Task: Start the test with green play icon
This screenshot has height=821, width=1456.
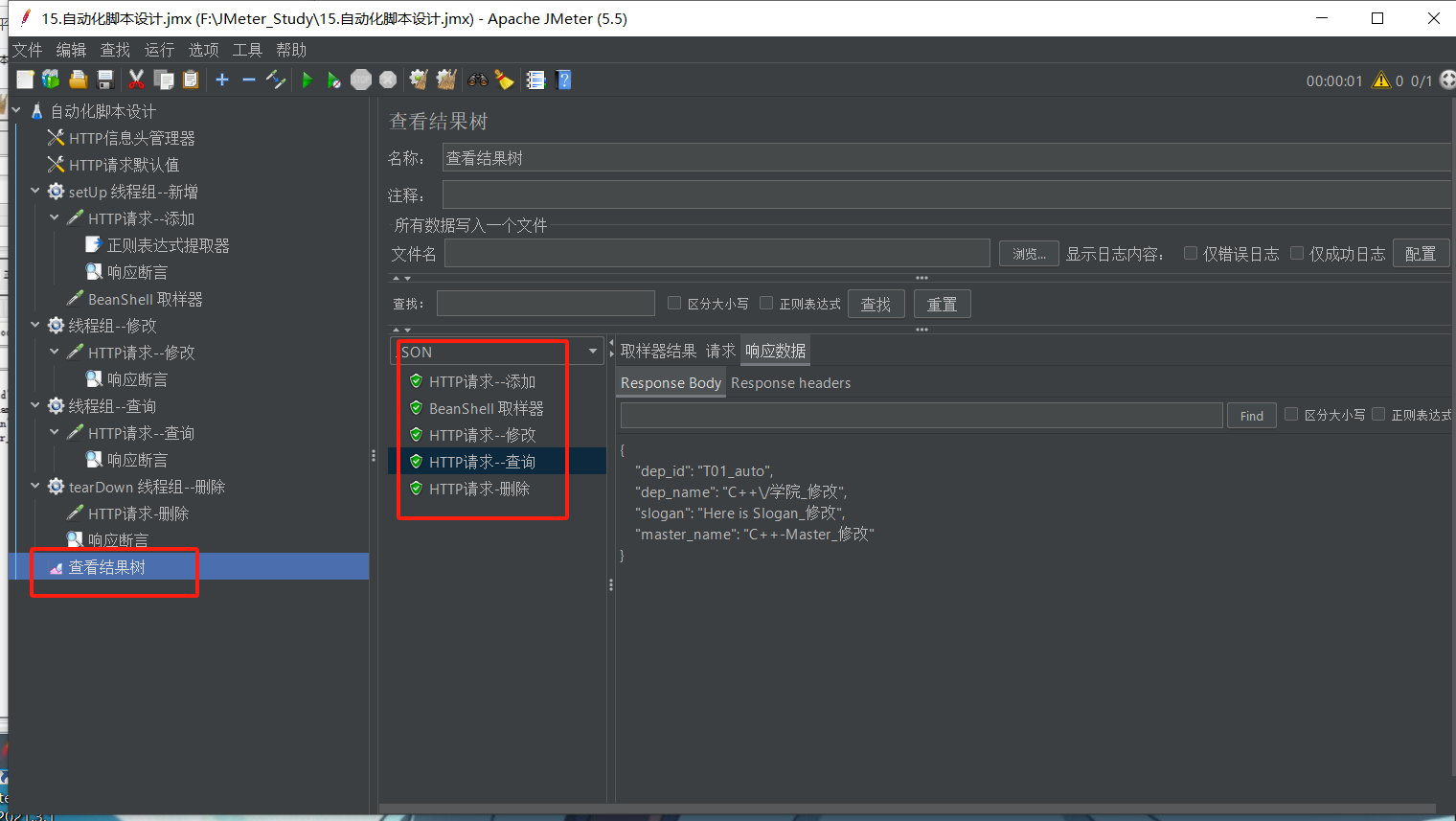Action: pyautogui.click(x=307, y=80)
